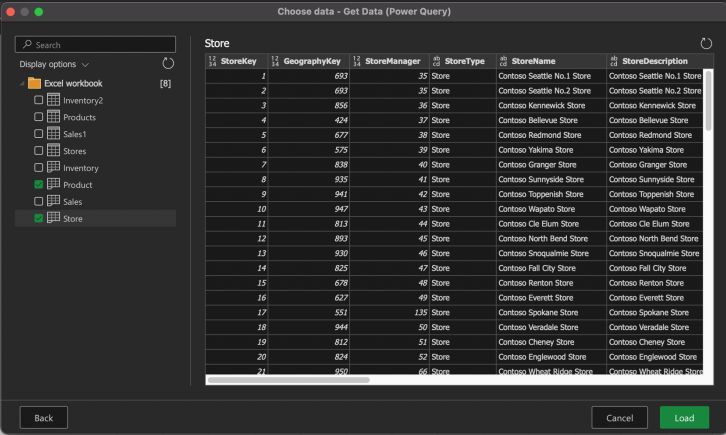The image size is (726, 435).
Task: Click the Sales1 table icon
Action: 54,134
